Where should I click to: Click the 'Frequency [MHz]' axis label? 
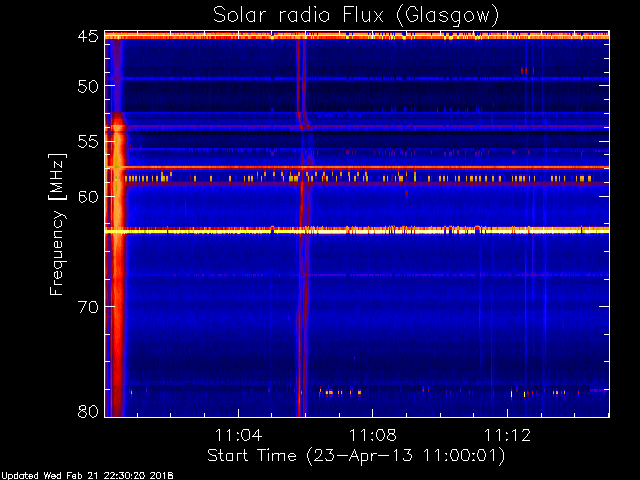click(57, 224)
